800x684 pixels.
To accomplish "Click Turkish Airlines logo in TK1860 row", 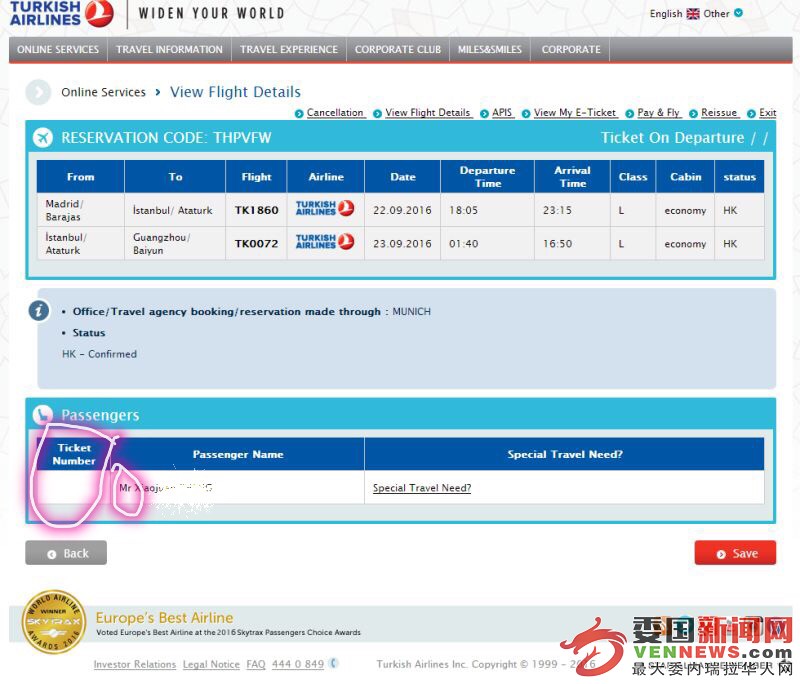I will (325, 208).
